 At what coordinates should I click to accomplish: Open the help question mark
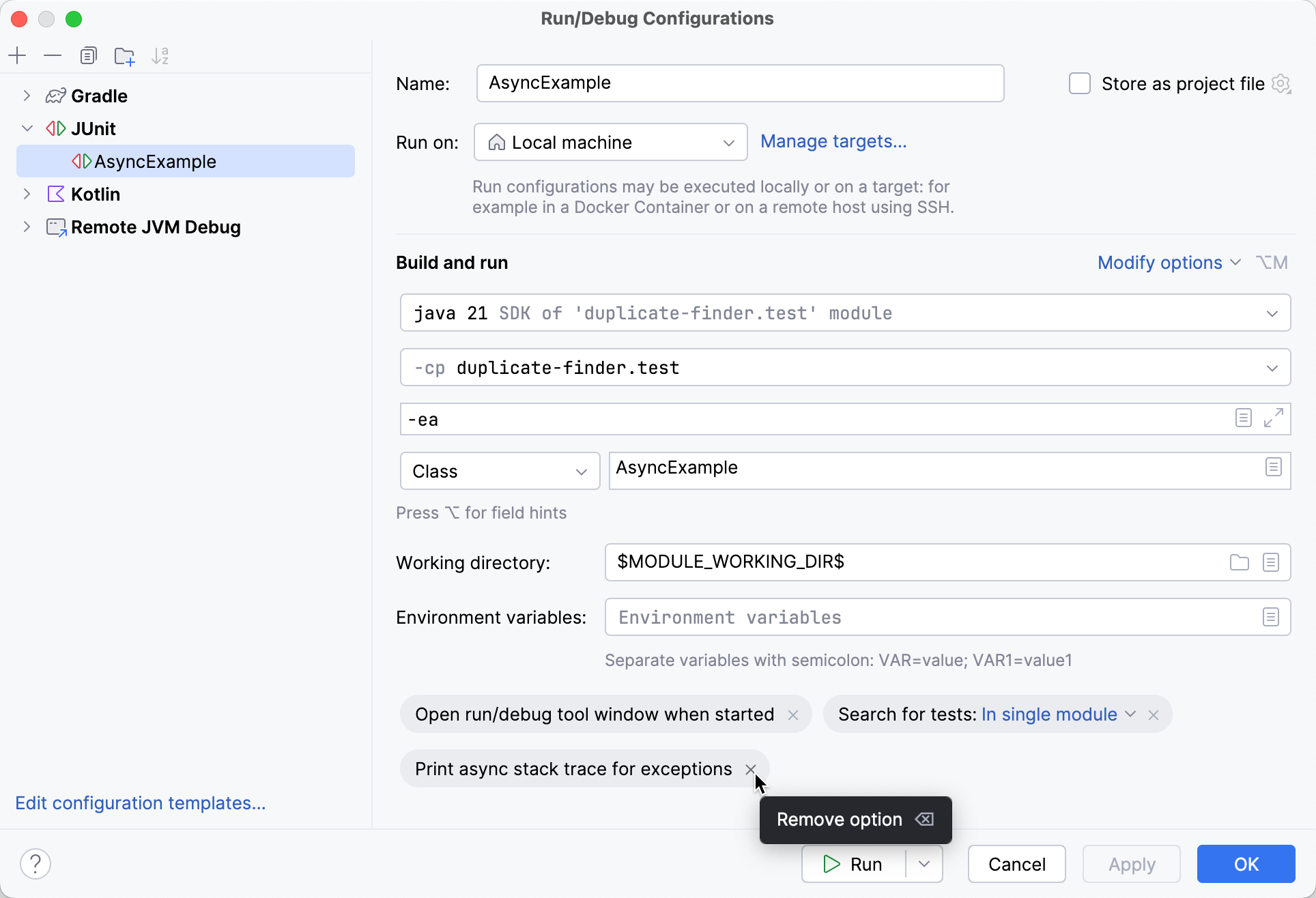point(36,863)
